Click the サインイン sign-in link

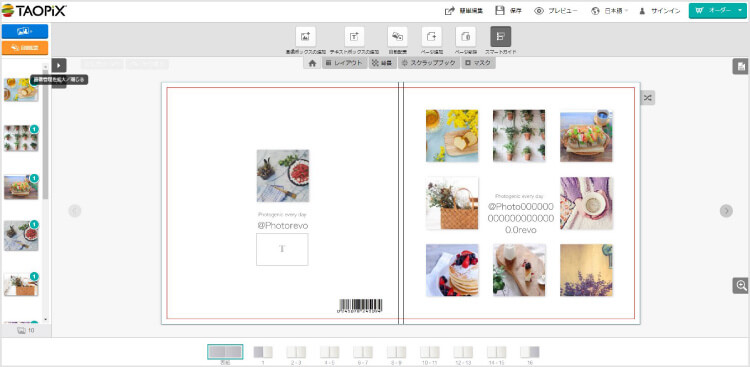click(660, 11)
